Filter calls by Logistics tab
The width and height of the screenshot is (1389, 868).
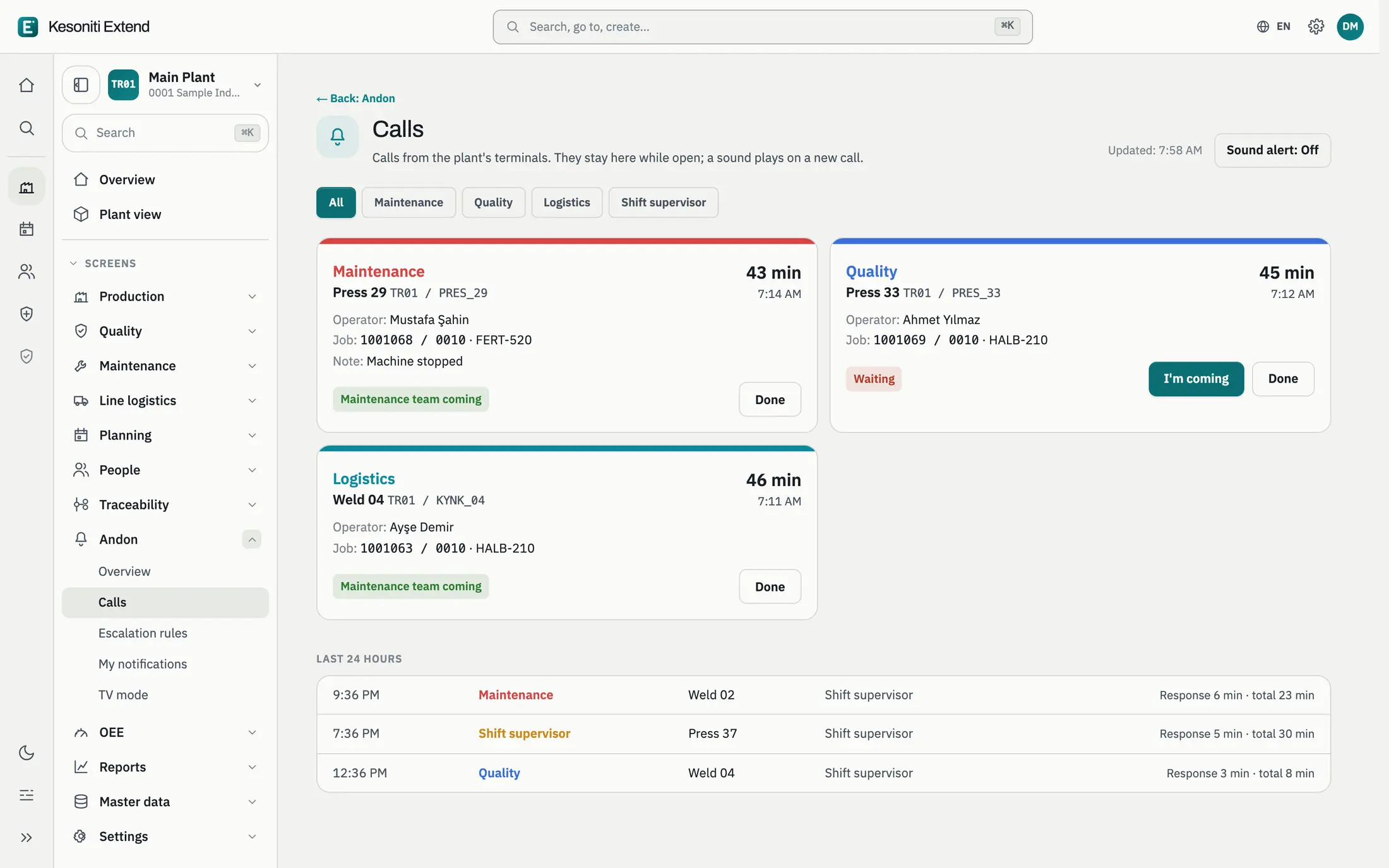pyautogui.click(x=566, y=203)
